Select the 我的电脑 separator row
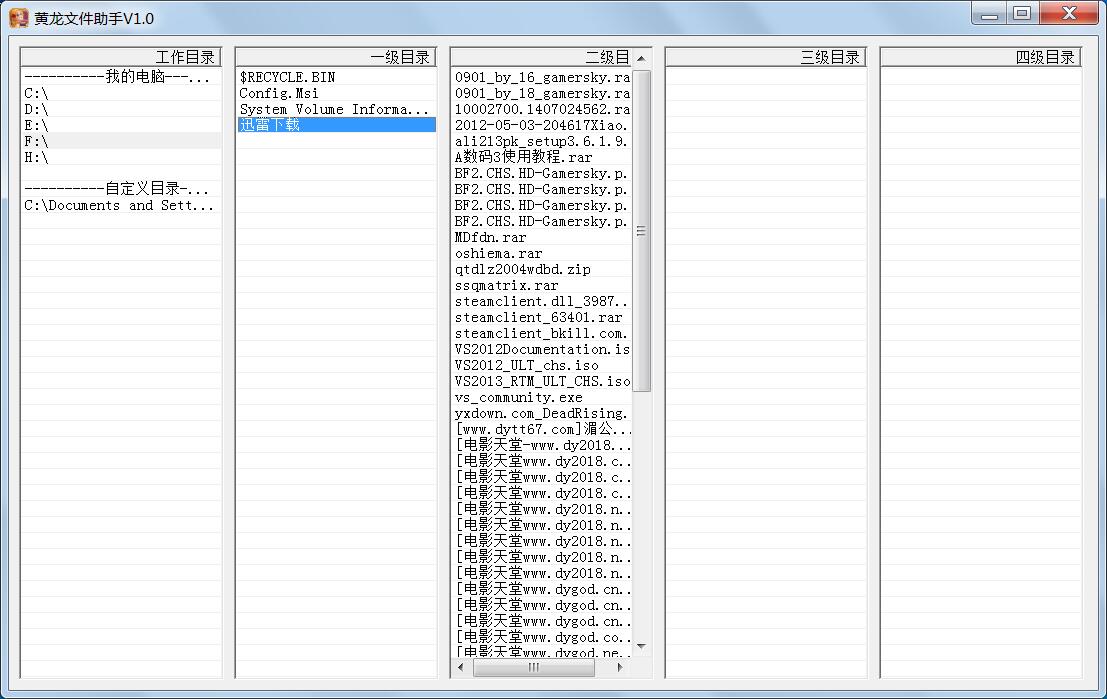1107x699 pixels. pyautogui.click(x=121, y=77)
